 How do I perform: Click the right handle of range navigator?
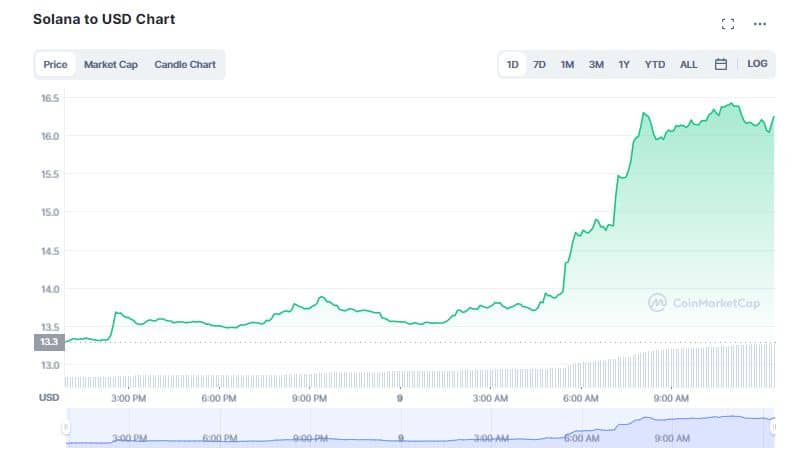tap(774, 427)
